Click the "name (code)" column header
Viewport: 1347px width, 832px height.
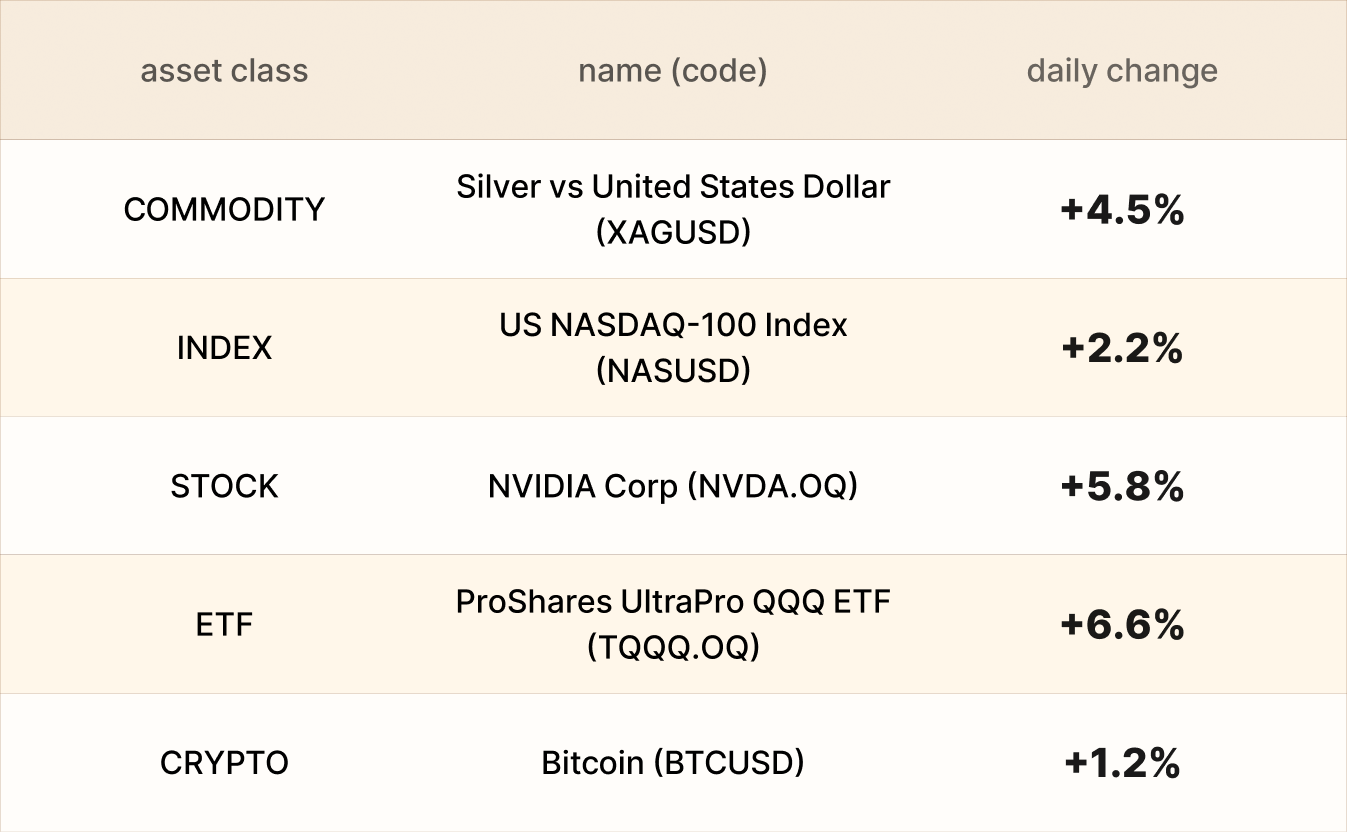point(672,71)
